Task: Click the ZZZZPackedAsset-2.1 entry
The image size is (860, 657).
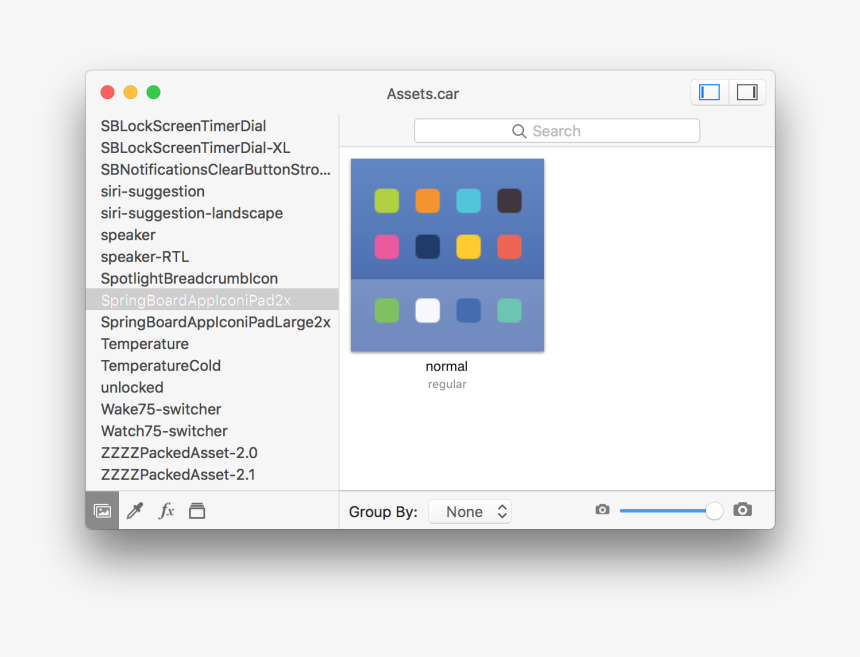Action: click(178, 474)
